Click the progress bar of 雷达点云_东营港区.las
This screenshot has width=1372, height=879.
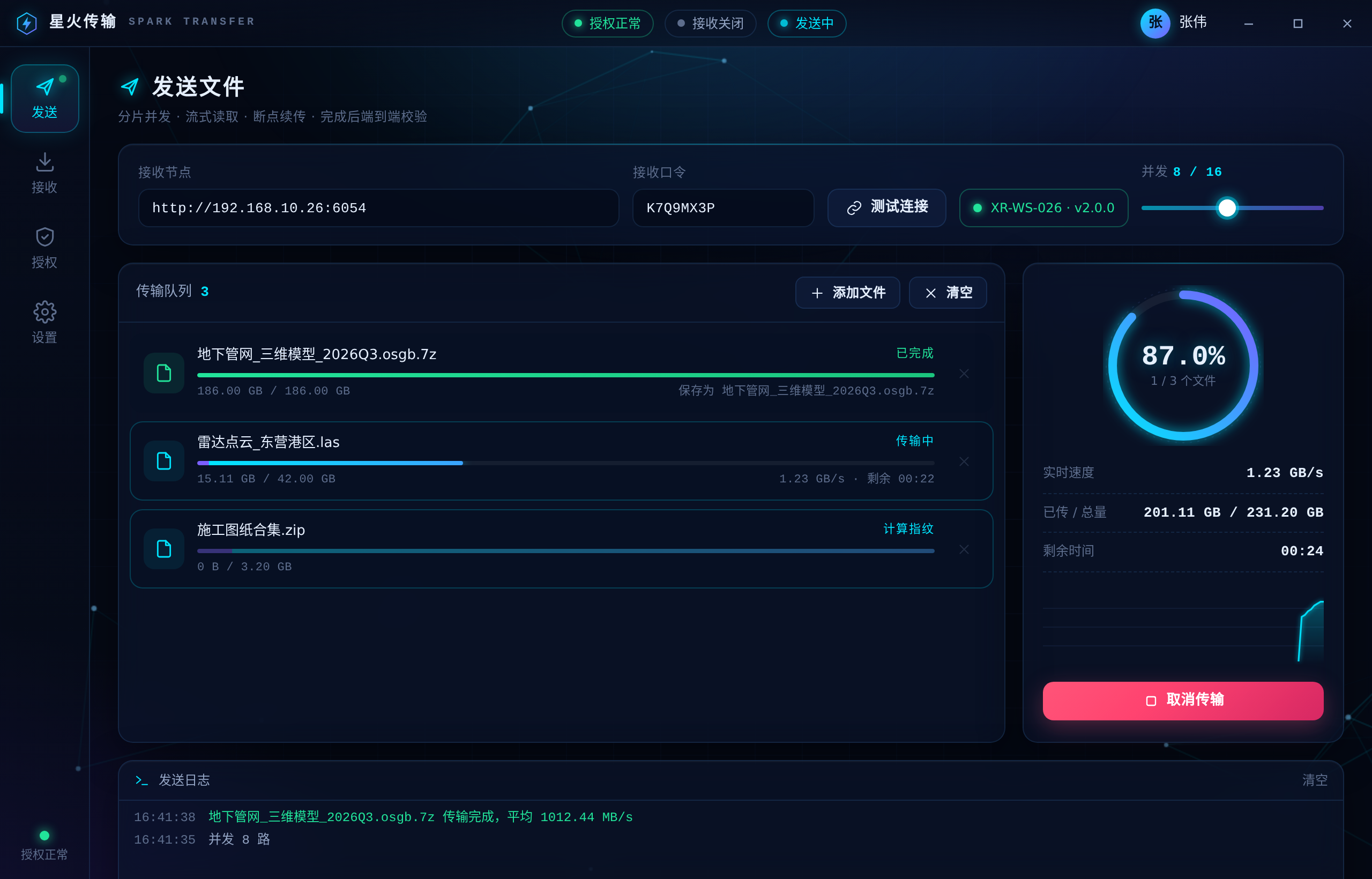tap(565, 463)
